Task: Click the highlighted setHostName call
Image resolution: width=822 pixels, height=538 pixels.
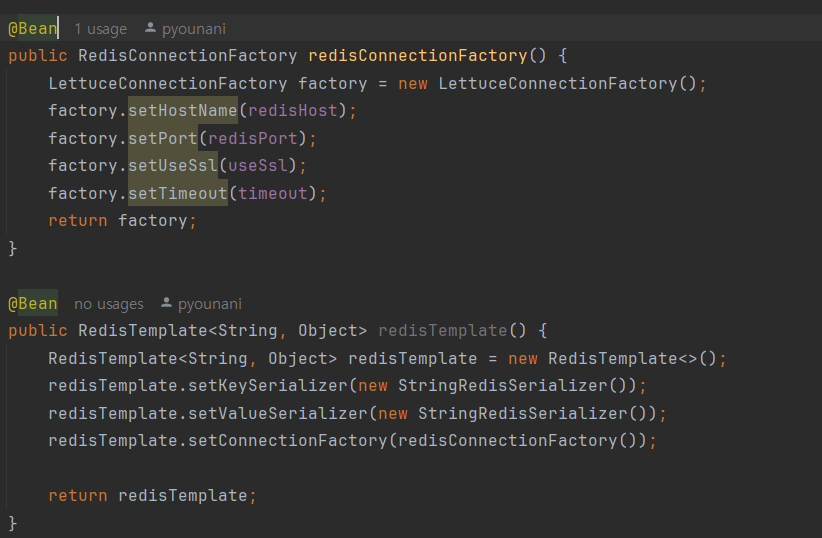Action: click(183, 111)
